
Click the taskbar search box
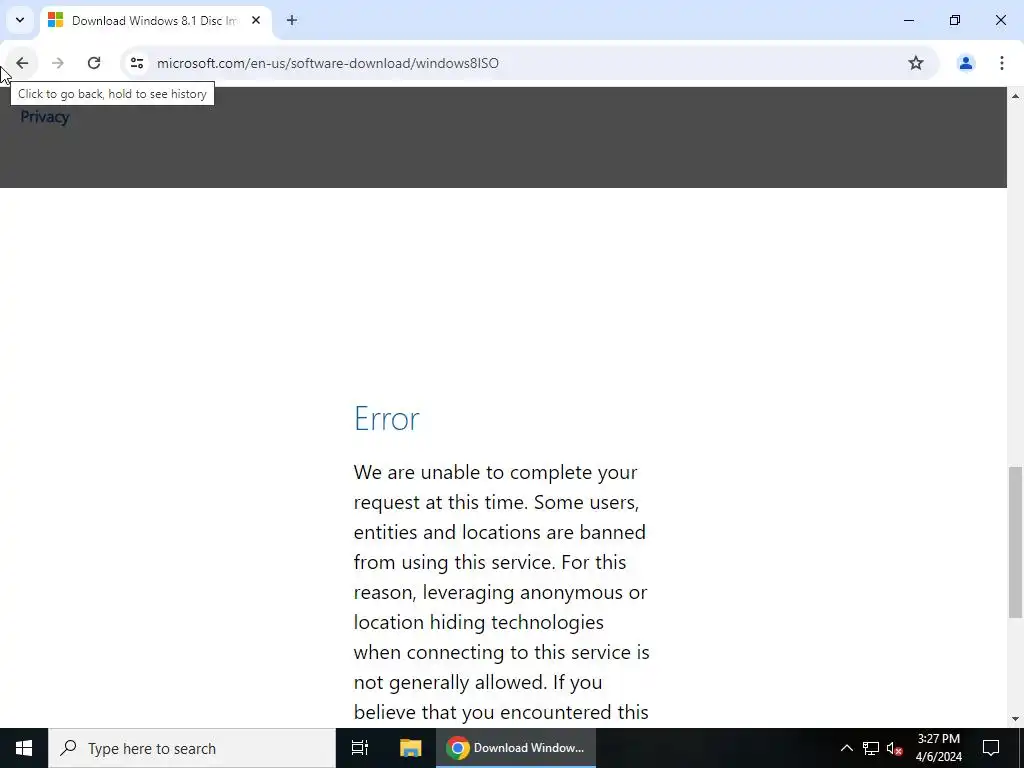(192, 748)
